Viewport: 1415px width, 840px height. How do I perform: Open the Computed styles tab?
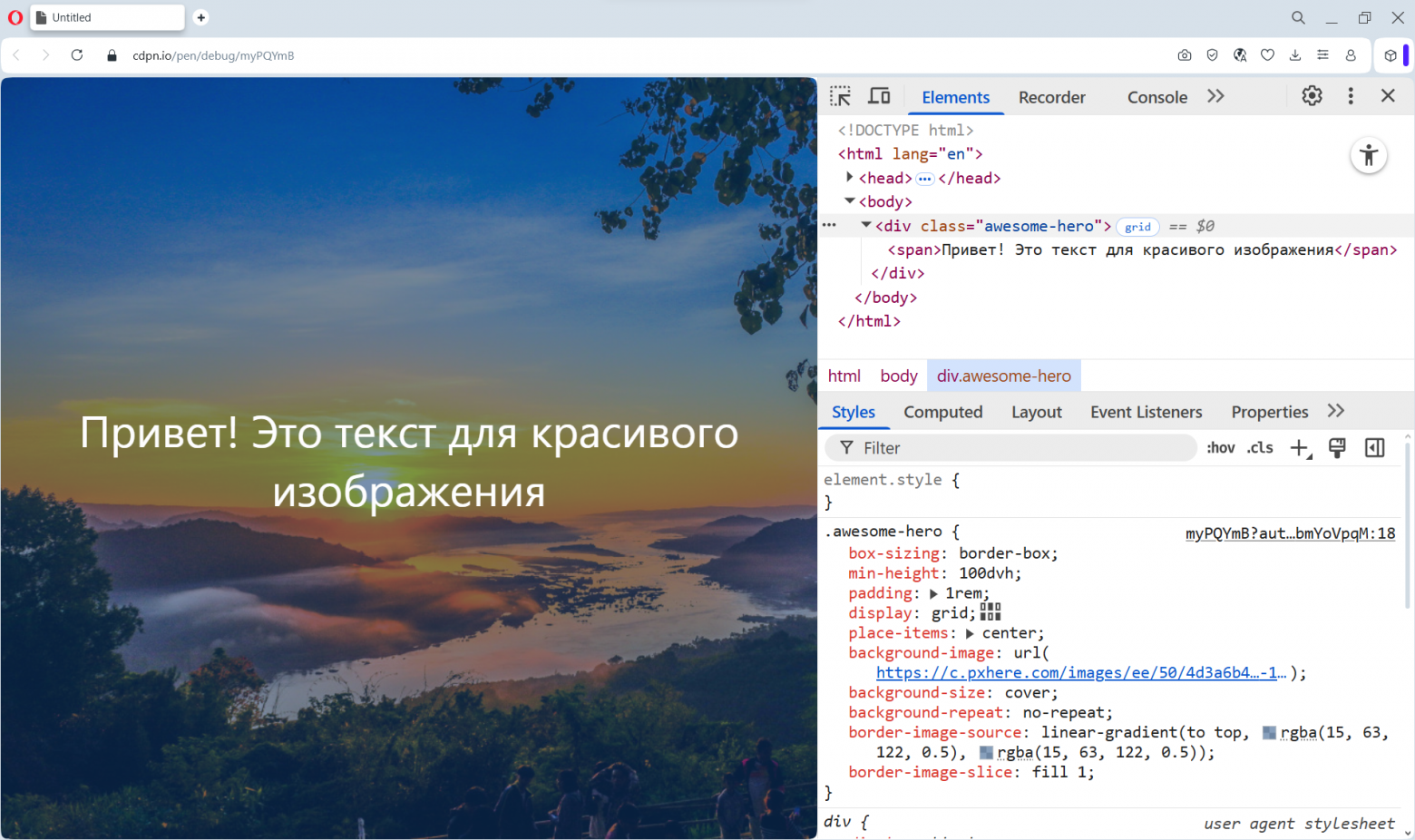pos(943,412)
